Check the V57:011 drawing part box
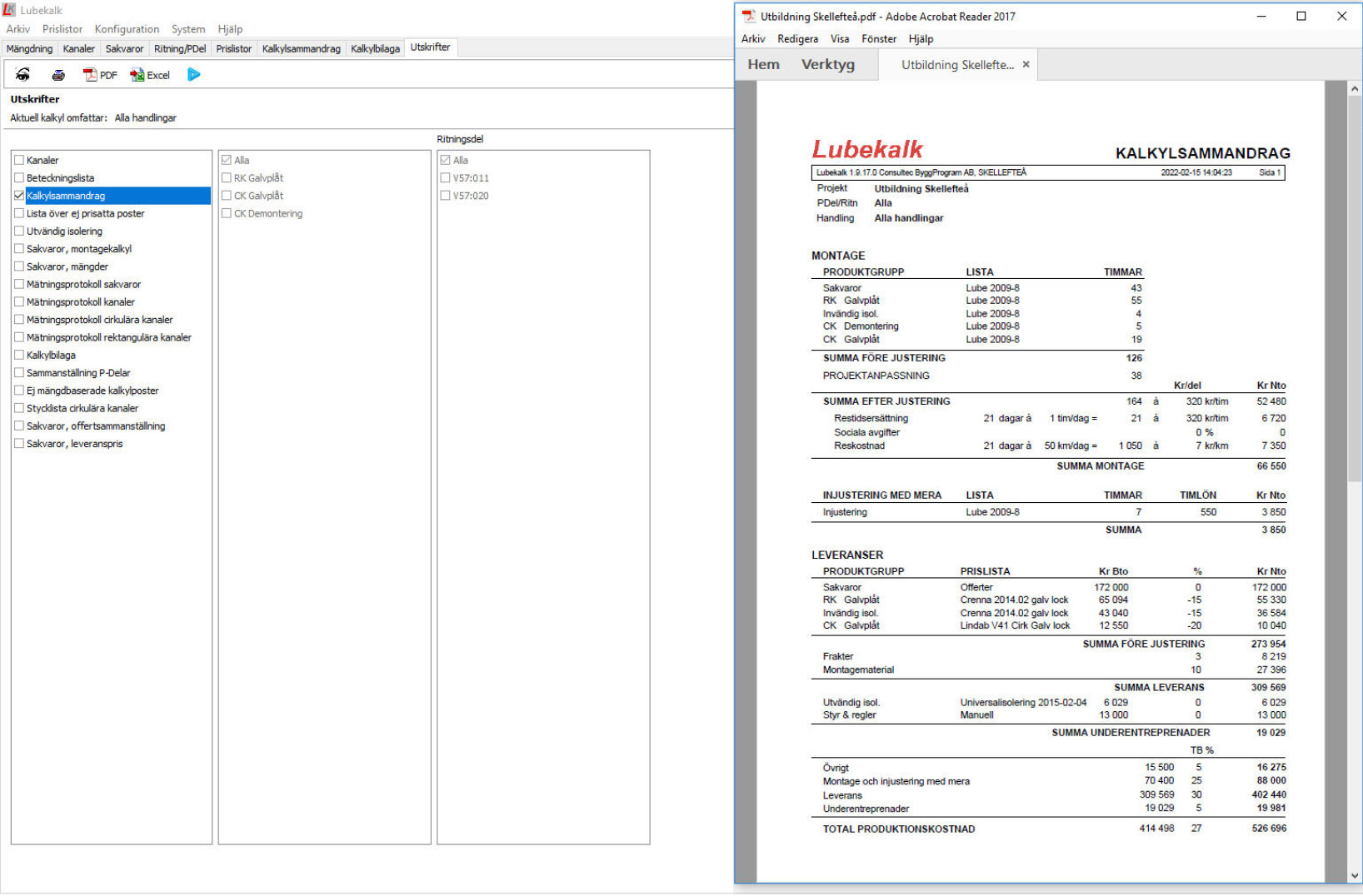 tap(445, 178)
